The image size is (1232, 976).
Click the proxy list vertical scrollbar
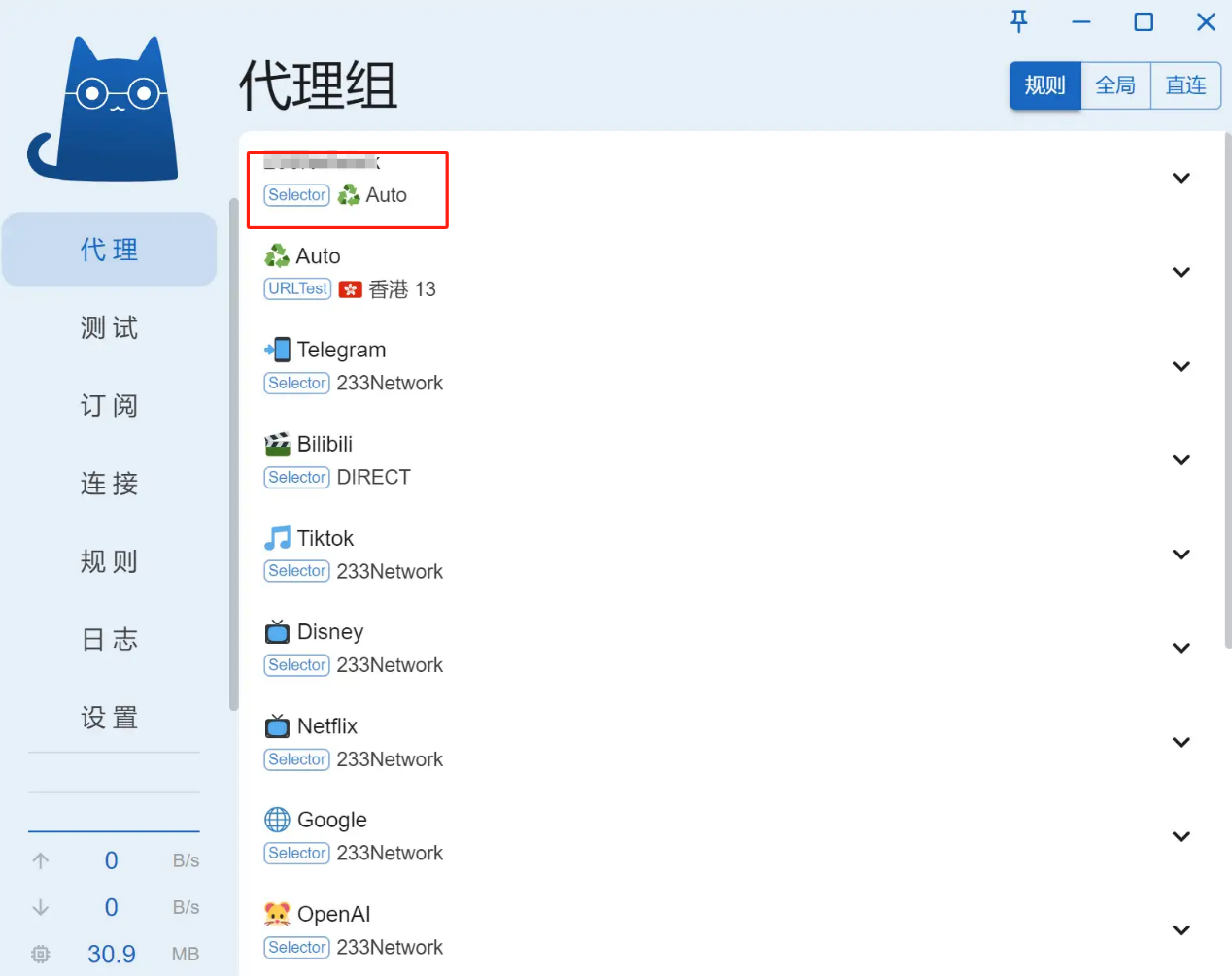(x=1227, y=388)
